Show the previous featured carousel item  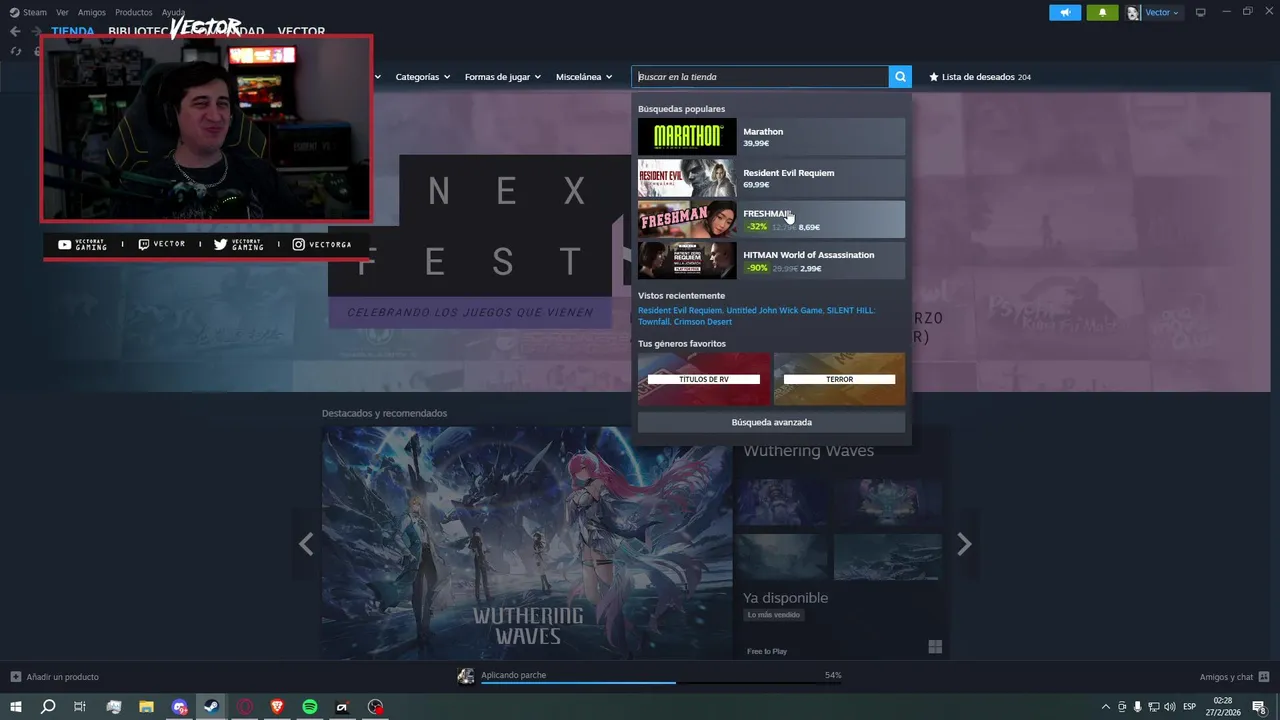[306, 544]
